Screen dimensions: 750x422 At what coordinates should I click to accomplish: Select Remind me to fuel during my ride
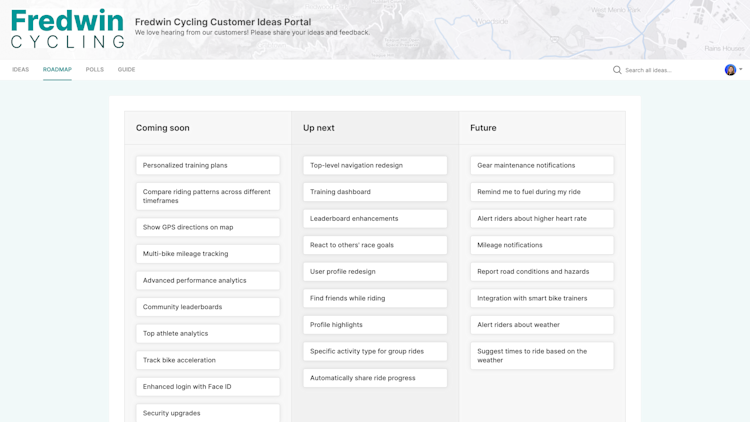(x=542, y=192)
